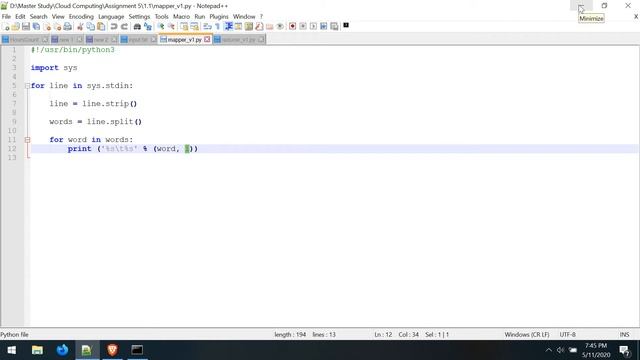Zoom out with the magnifier minus icon
This screenshot has height=360, width=640.
(x=171, y=27)
